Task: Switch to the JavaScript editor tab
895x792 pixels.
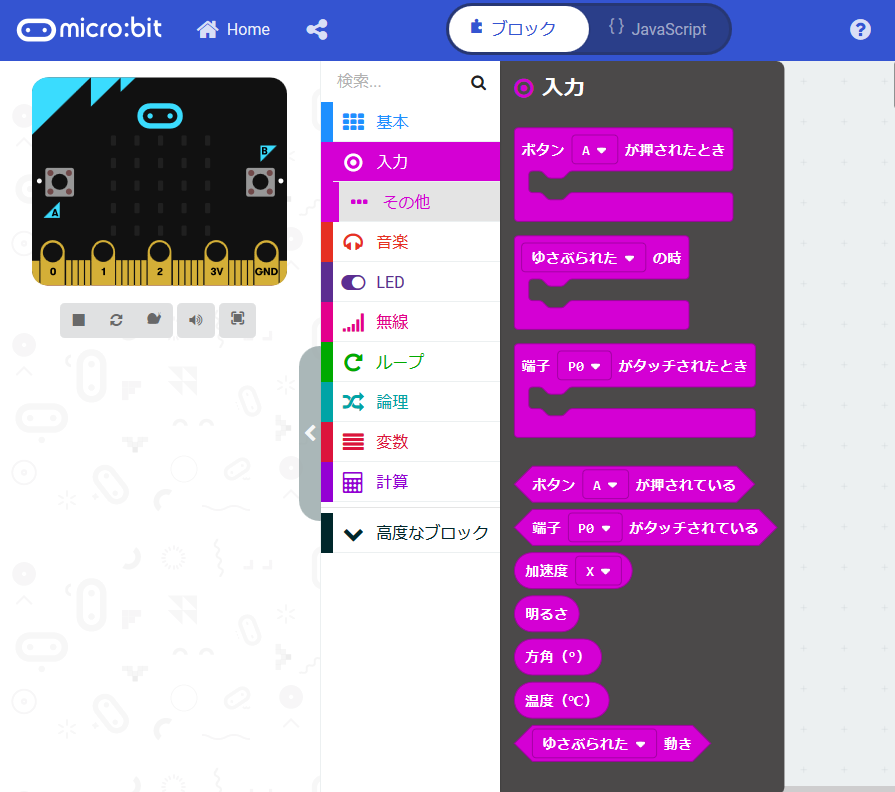Action: click(658, 29)
